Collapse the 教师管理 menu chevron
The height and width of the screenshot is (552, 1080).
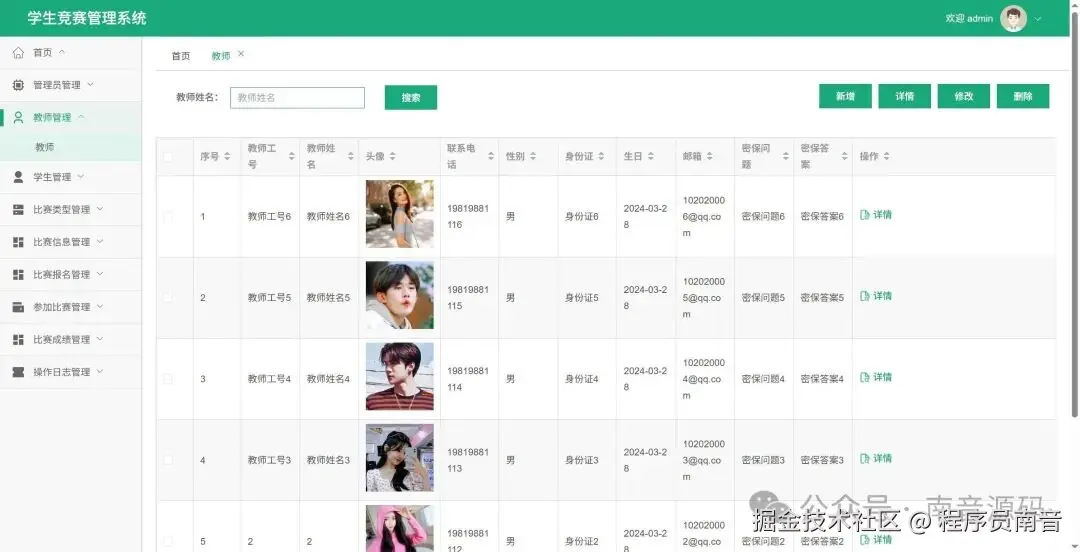pyautogui.click(x=81, y=116)
